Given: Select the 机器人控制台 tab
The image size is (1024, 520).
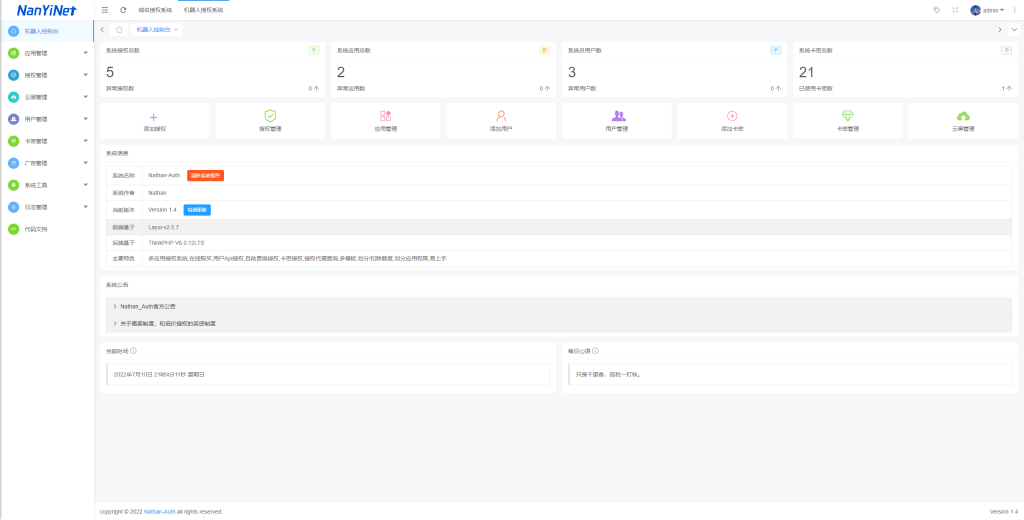Looking at the screenshot, I should [153, 30].
